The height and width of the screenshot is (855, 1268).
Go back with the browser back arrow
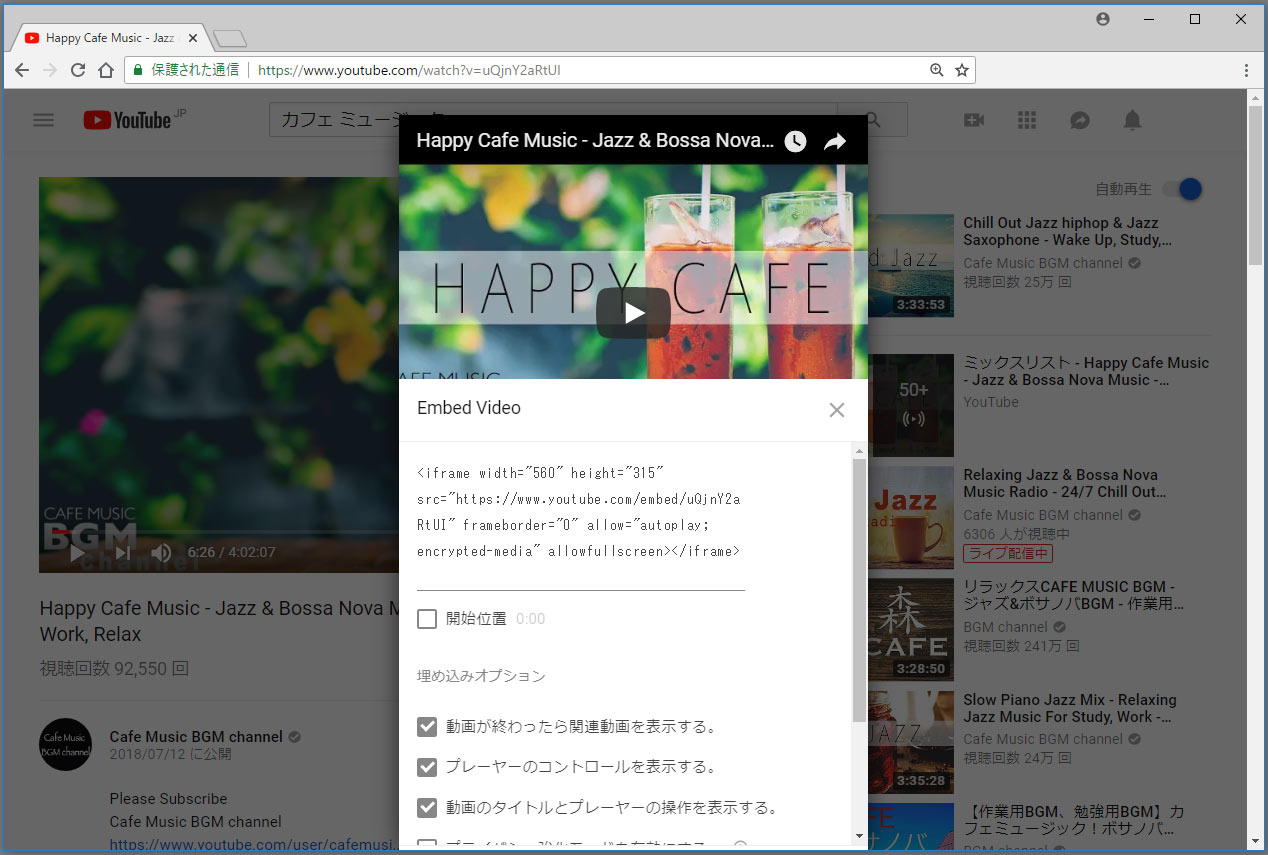tap(22, 70)
